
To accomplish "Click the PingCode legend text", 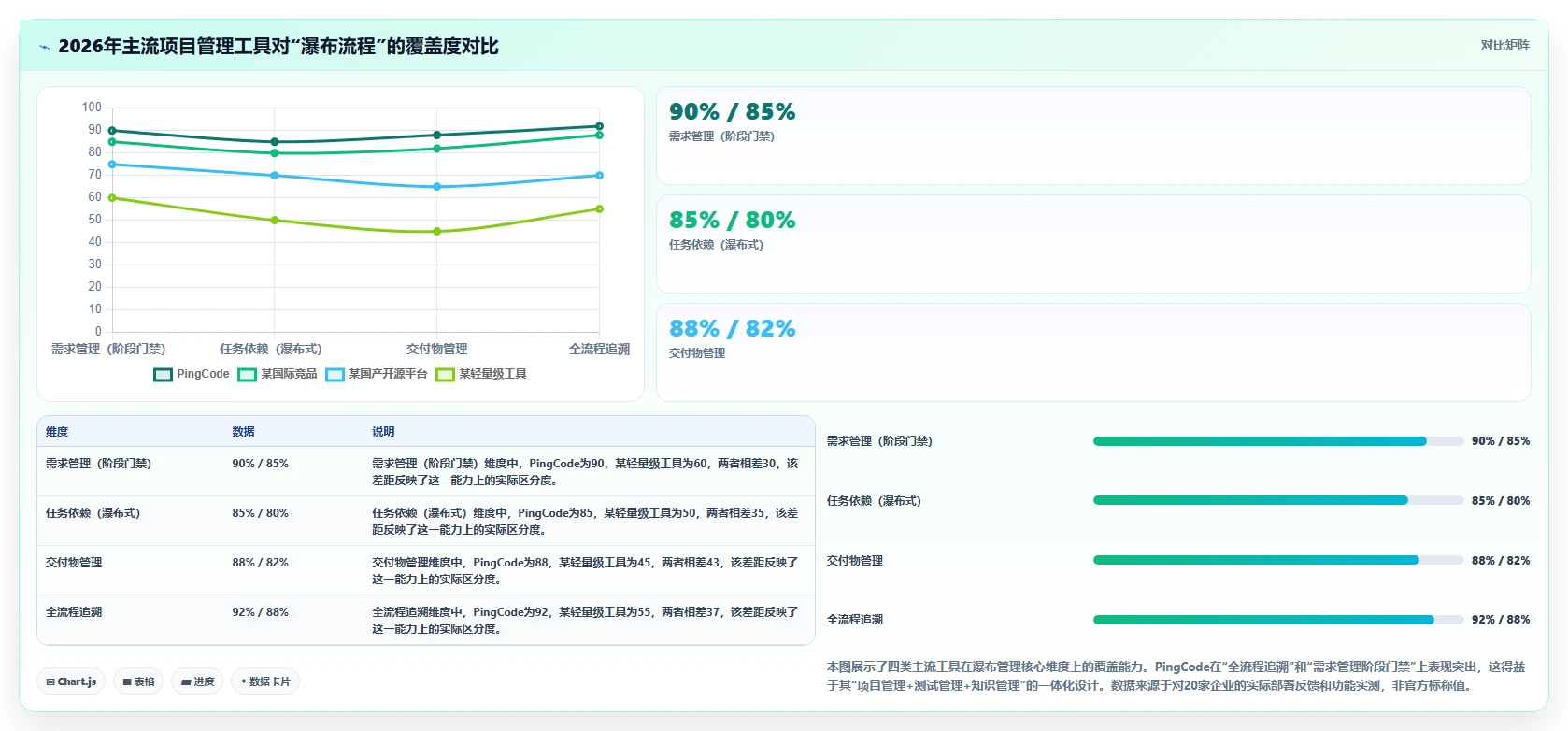I will [203, 374].
